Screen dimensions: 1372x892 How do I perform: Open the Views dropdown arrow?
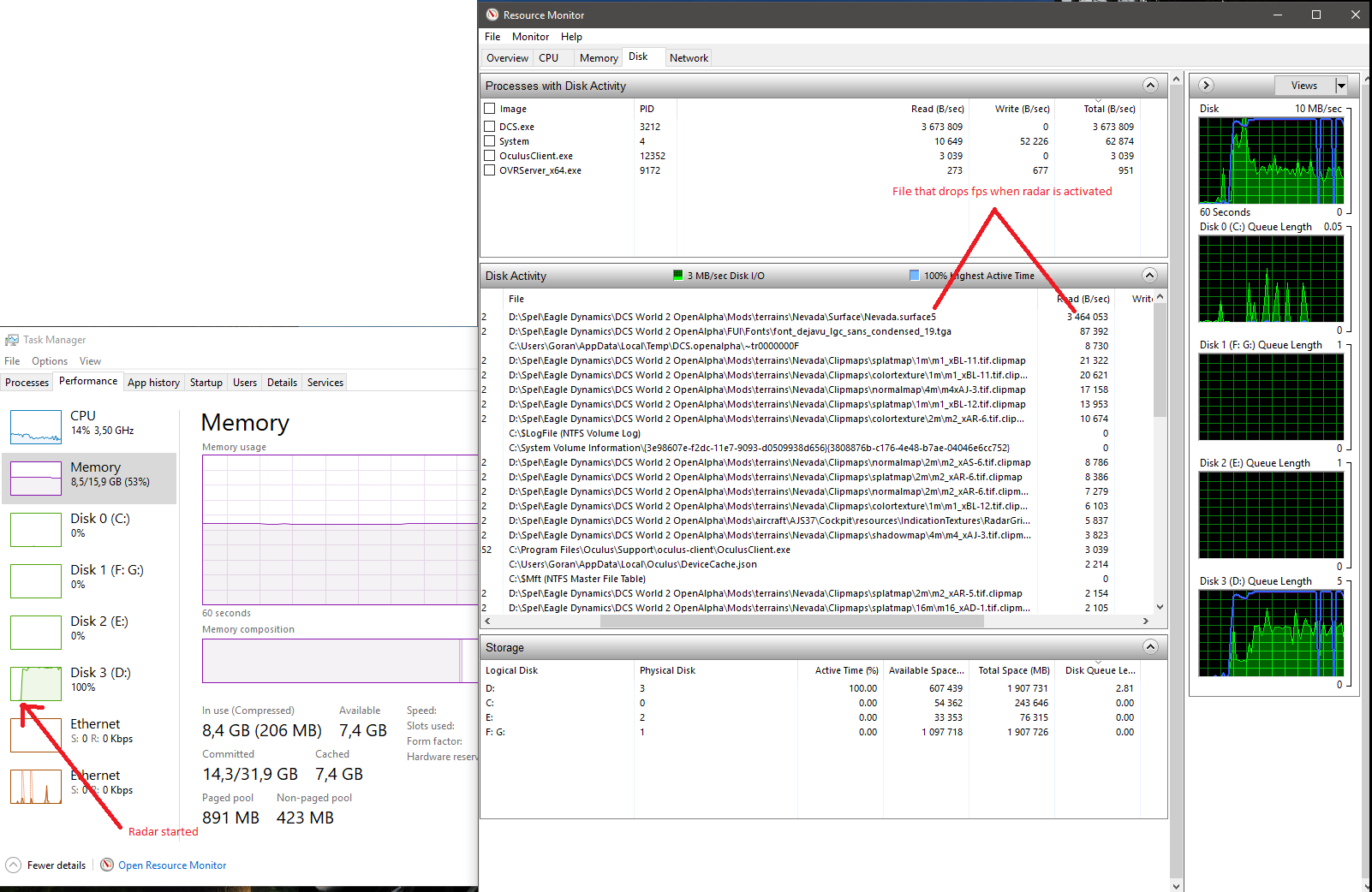(x=1341, y=85)
